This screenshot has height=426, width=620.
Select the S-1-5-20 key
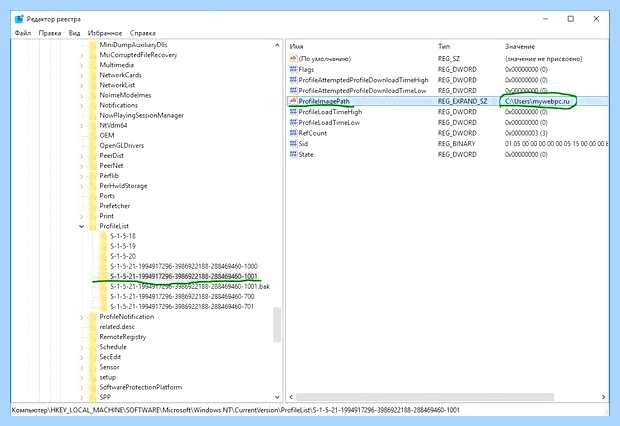tap(123, 256)
